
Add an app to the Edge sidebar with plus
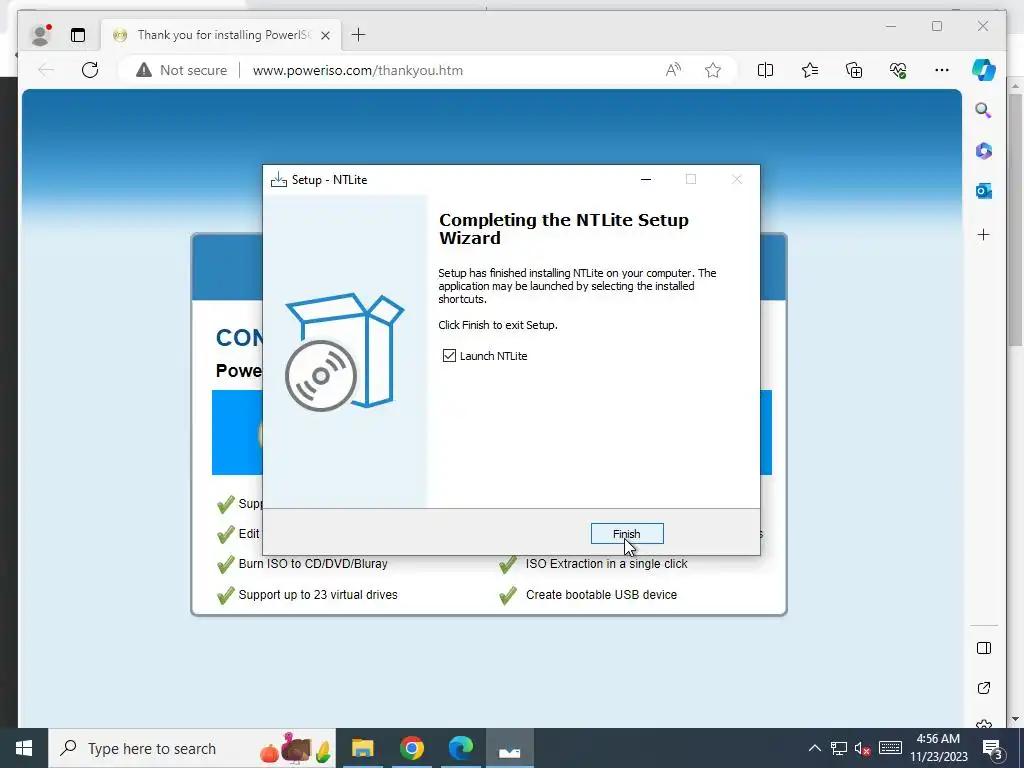click(x=984, y=234)
